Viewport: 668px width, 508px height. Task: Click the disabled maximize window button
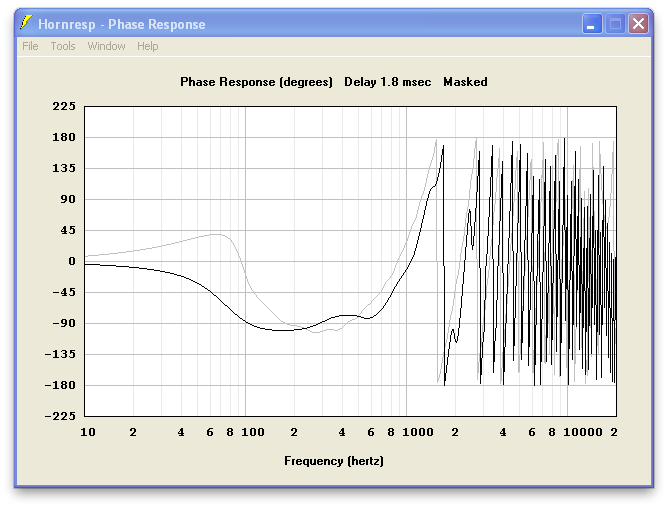click(615, 23)
